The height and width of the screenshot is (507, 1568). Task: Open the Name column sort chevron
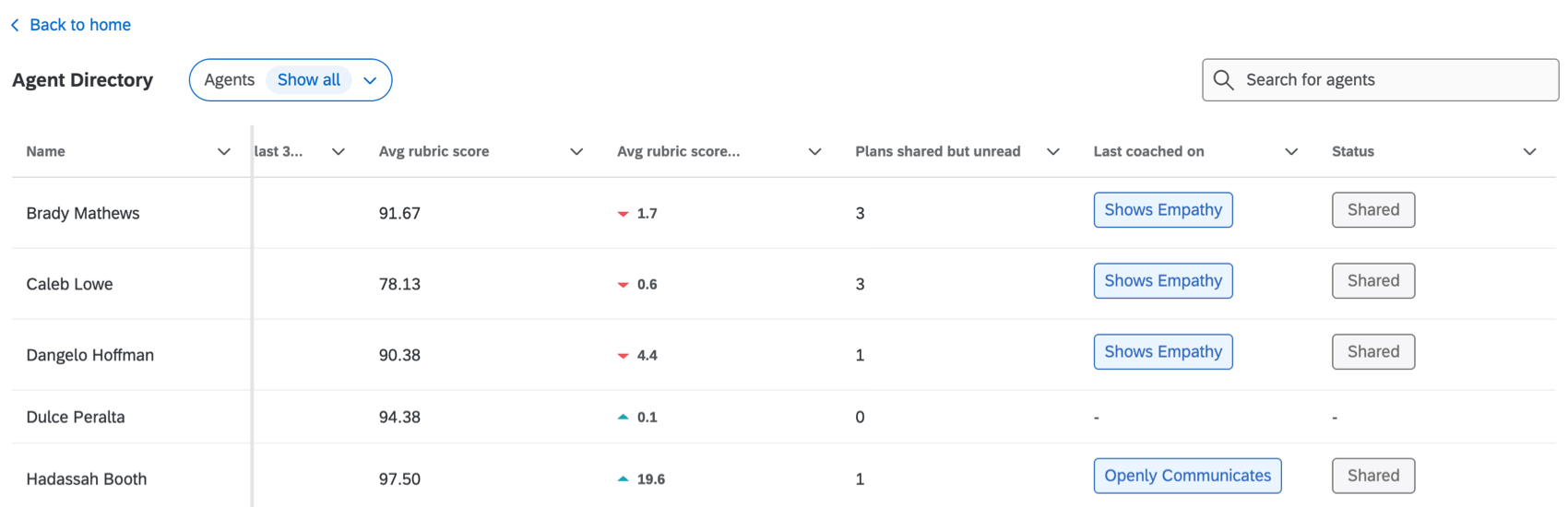(223, 152)
